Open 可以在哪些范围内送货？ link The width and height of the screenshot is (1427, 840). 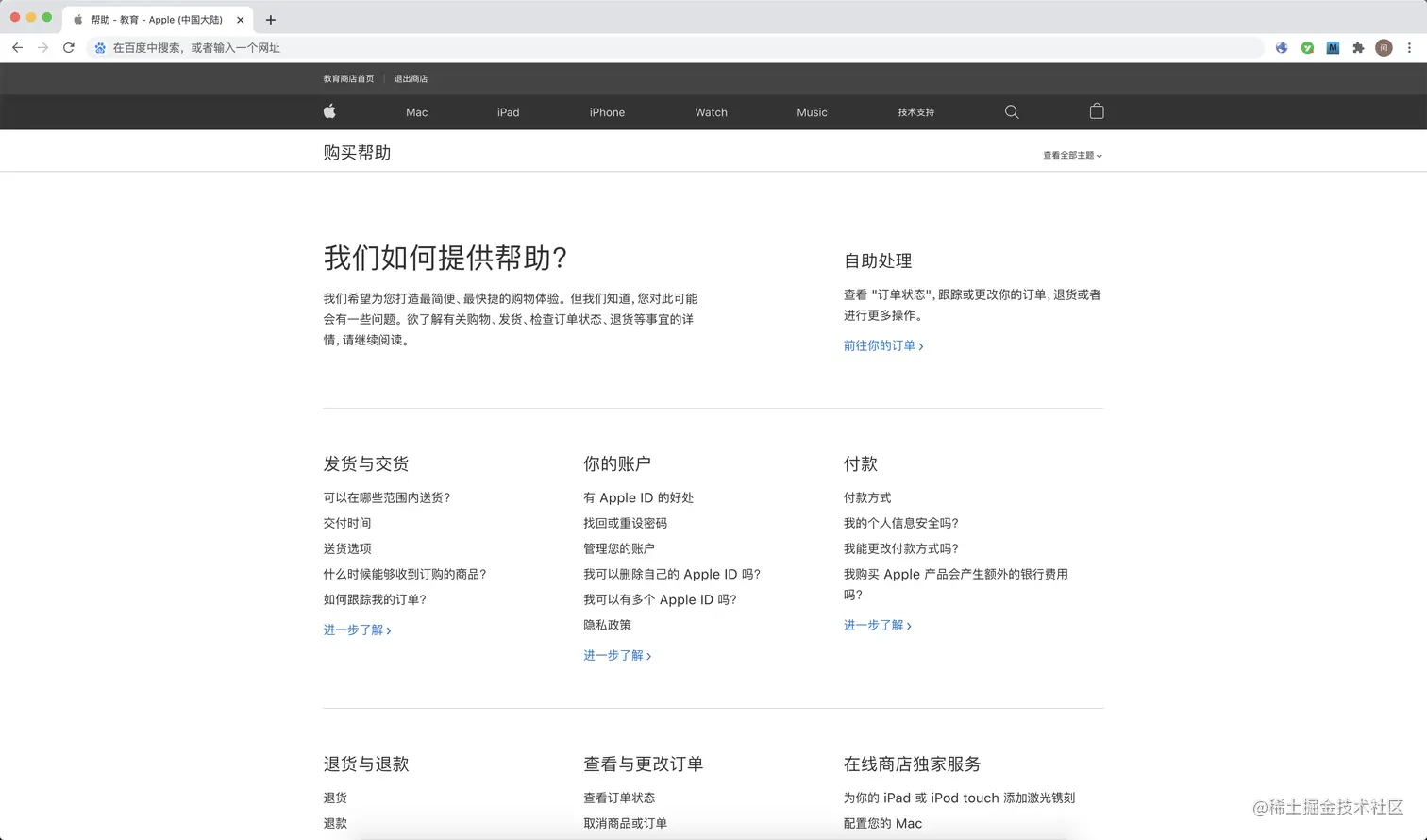387,498
